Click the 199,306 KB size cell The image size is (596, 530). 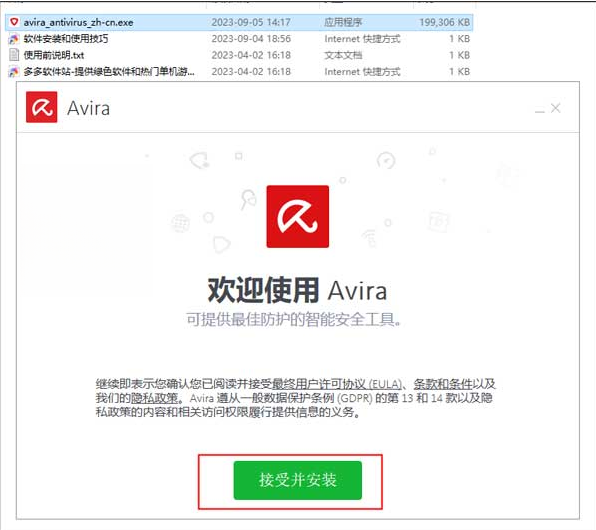coord(444,22)
